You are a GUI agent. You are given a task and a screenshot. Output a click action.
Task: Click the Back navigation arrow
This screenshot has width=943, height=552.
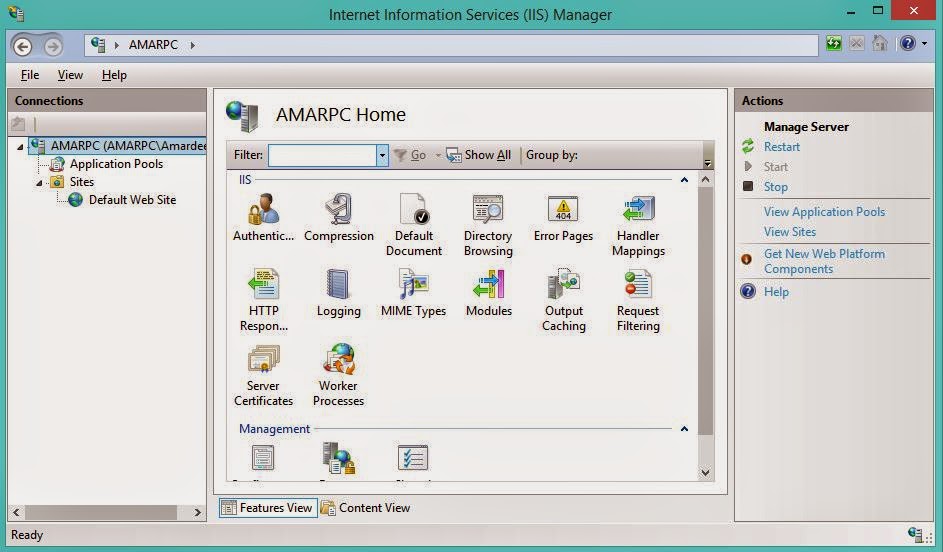[x=23, y=46]
